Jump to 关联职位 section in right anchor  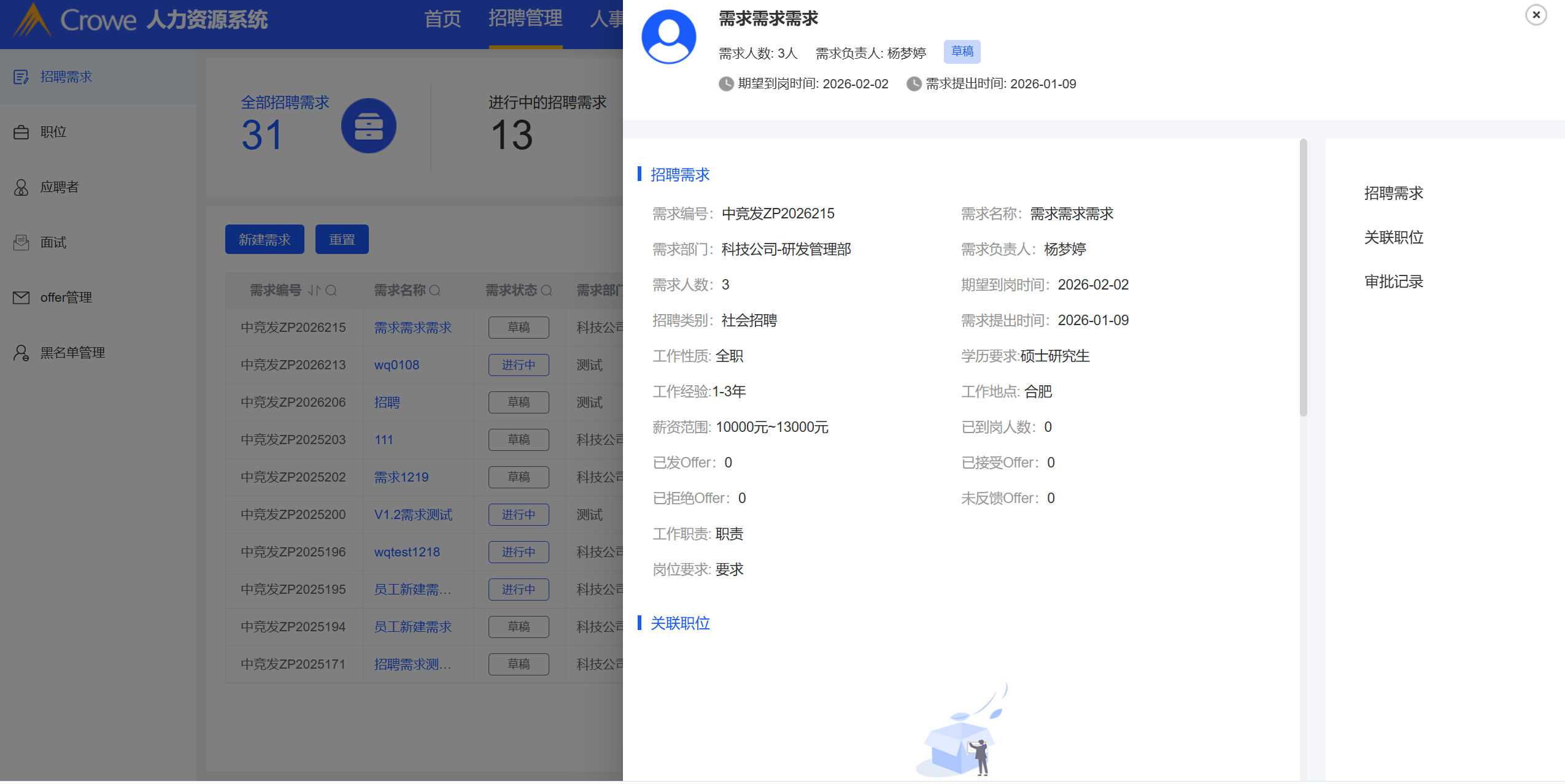click(x=1393, y=237)
